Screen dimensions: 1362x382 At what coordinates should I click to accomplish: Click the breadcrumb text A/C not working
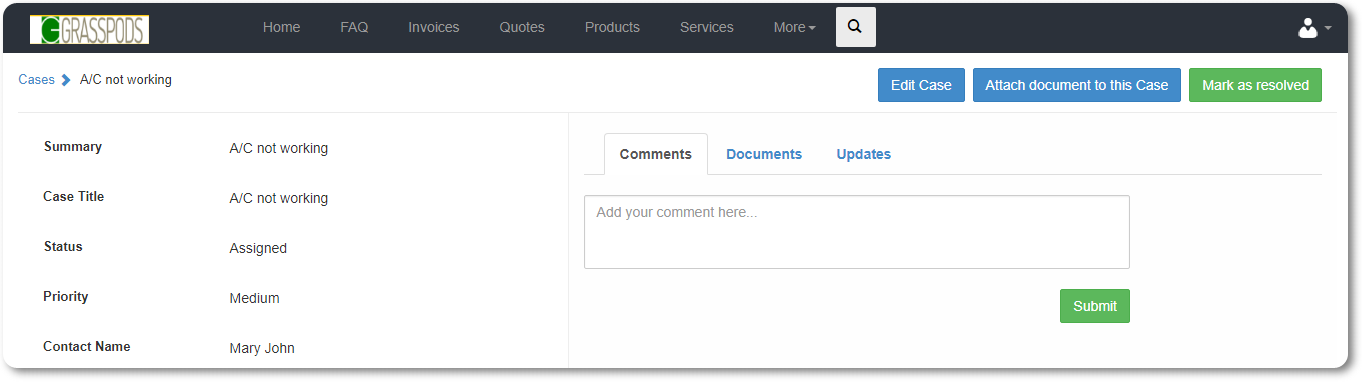126,80
